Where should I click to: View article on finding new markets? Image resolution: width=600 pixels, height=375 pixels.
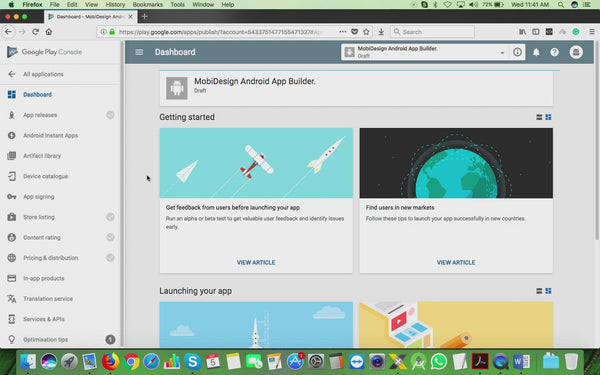456,262
